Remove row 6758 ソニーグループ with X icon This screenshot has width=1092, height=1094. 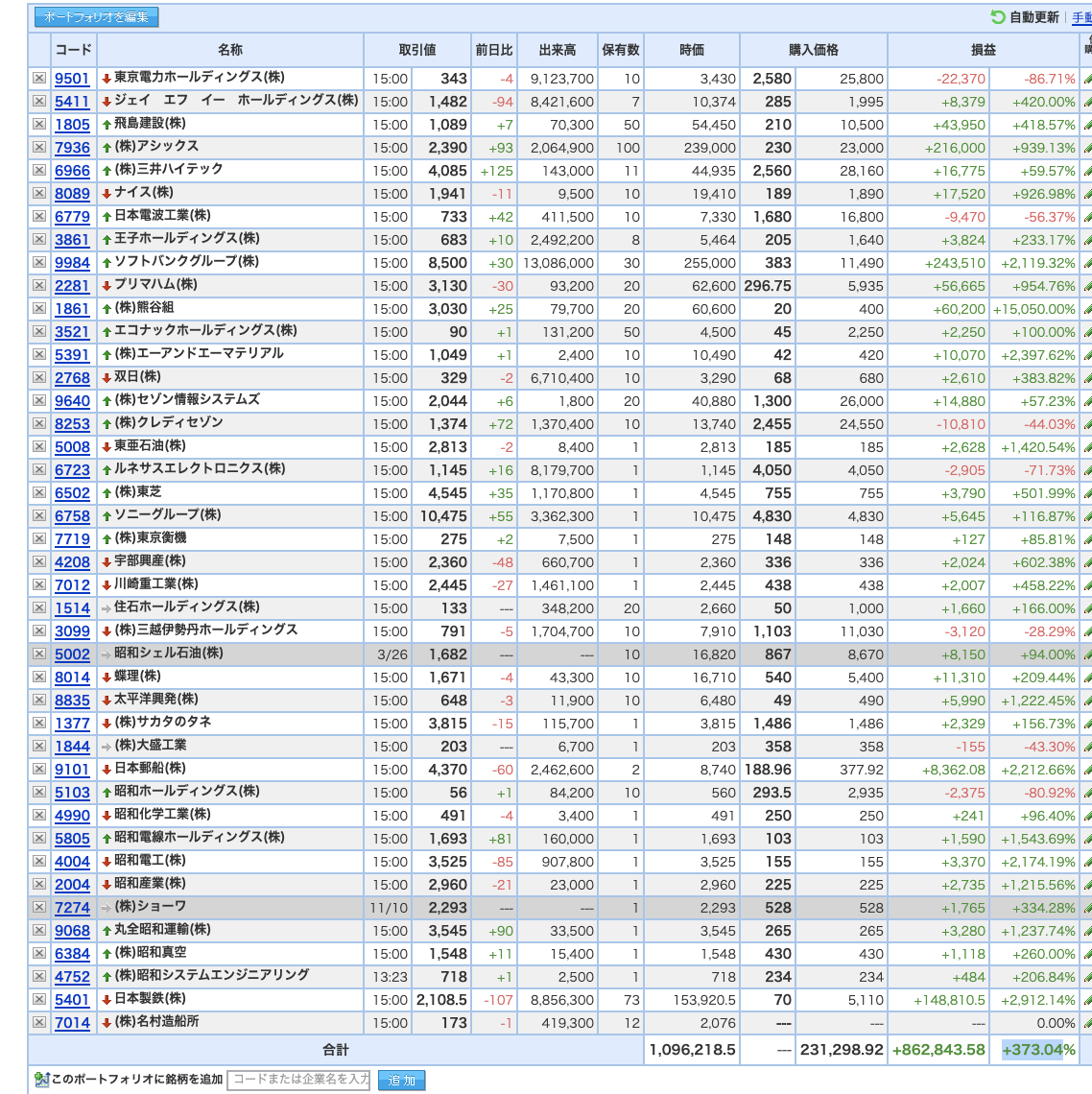pos(39,515)
